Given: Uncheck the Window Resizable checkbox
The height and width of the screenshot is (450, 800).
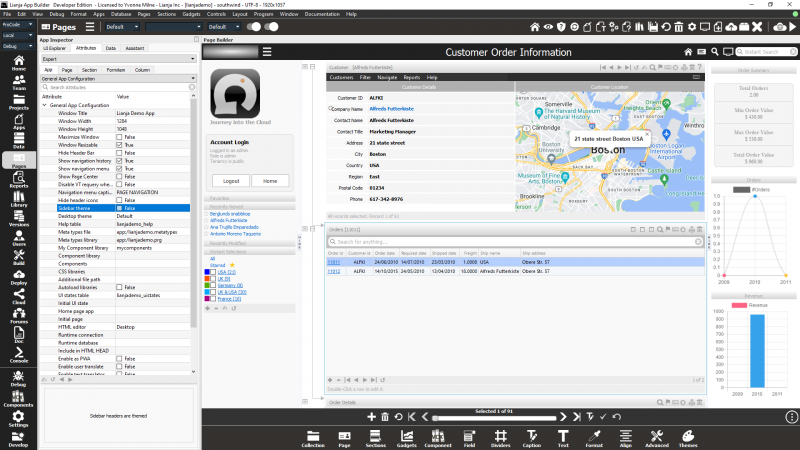Looking at the screenshot, I should (x=120, y=144).
